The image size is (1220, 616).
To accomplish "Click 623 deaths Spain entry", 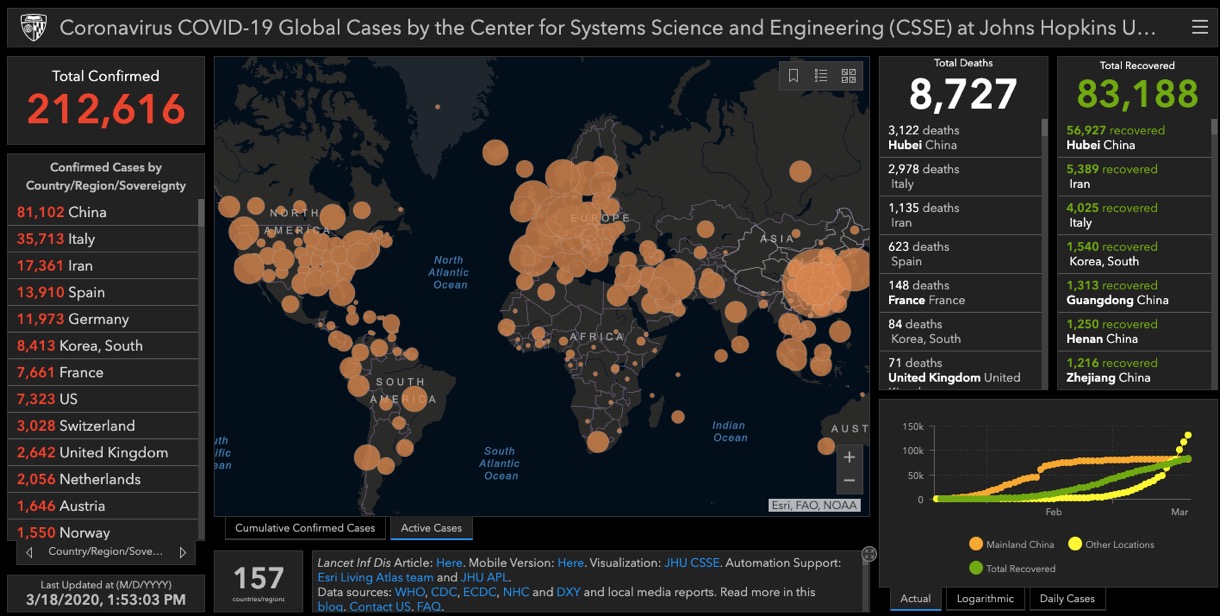I will (x=961, y=254).
